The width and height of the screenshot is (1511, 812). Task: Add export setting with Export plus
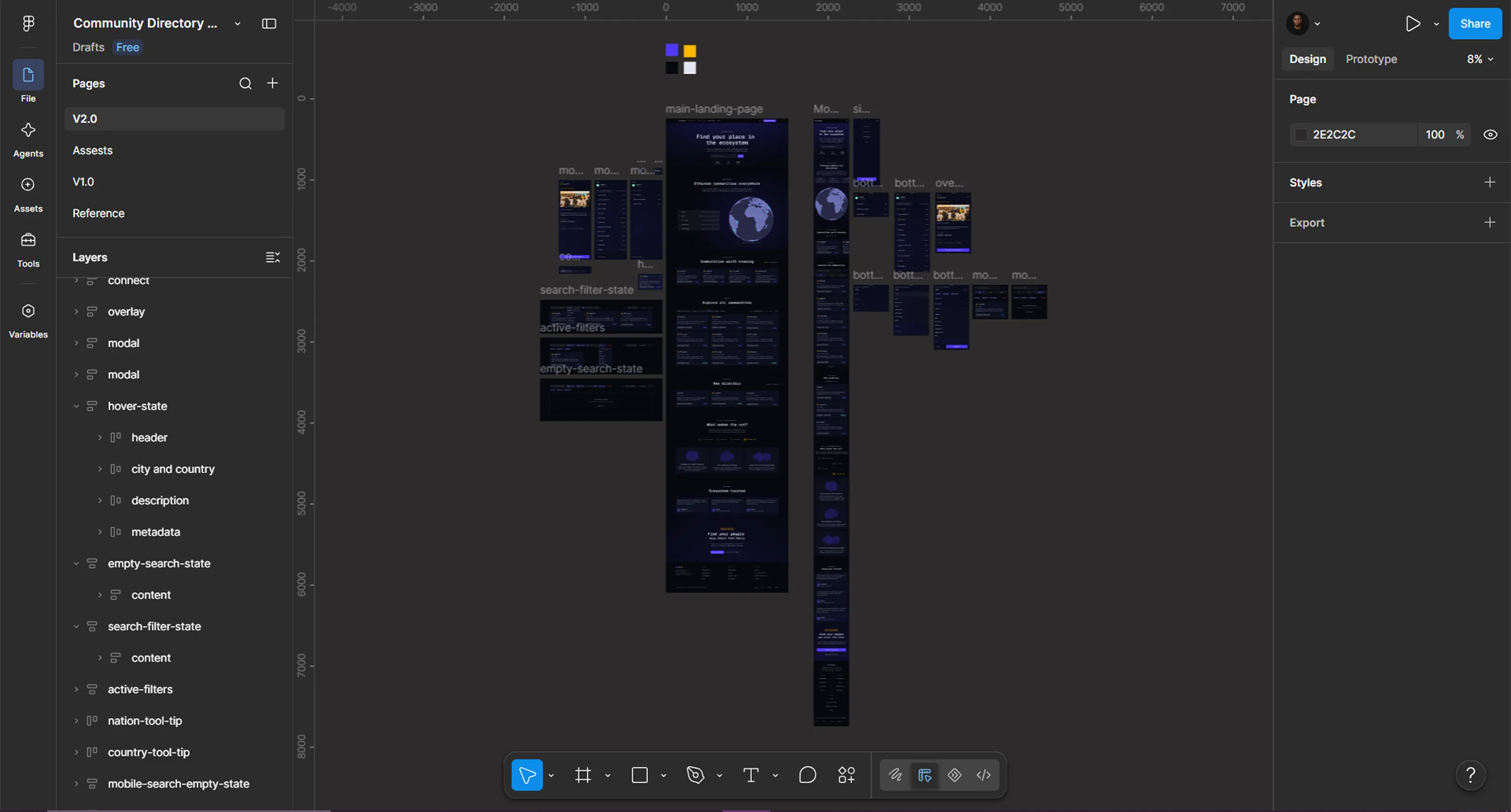[1489, 222]
